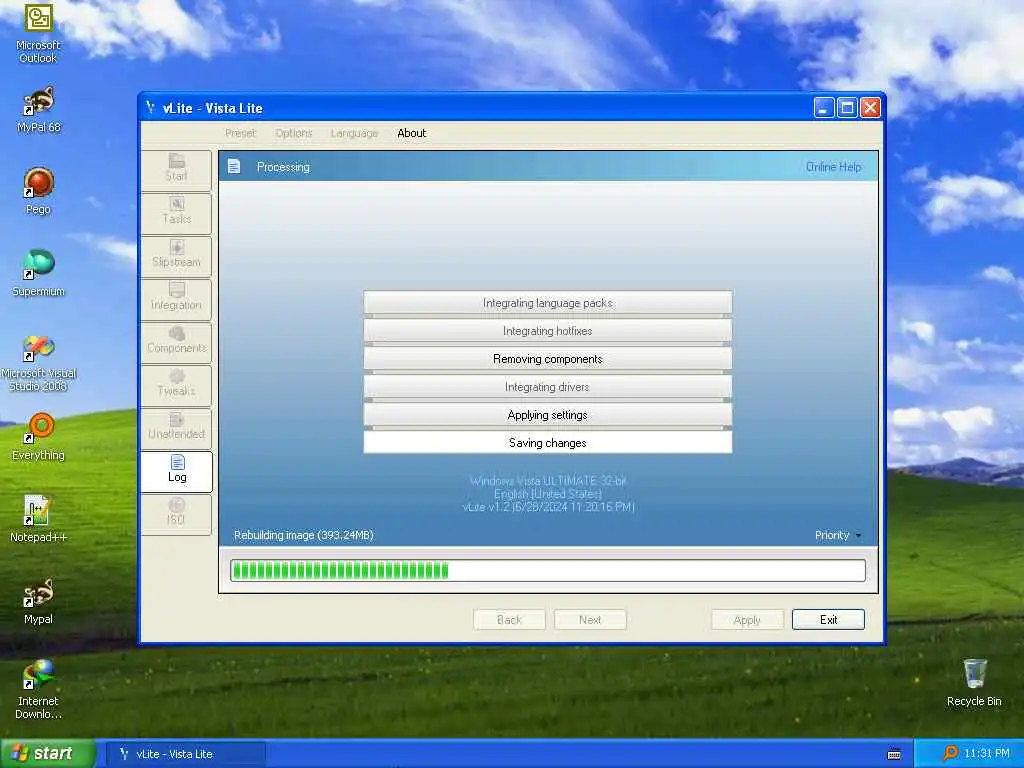1024x768 pixels.
Task: Open the Tasks sidebar page
Action: 176,212
